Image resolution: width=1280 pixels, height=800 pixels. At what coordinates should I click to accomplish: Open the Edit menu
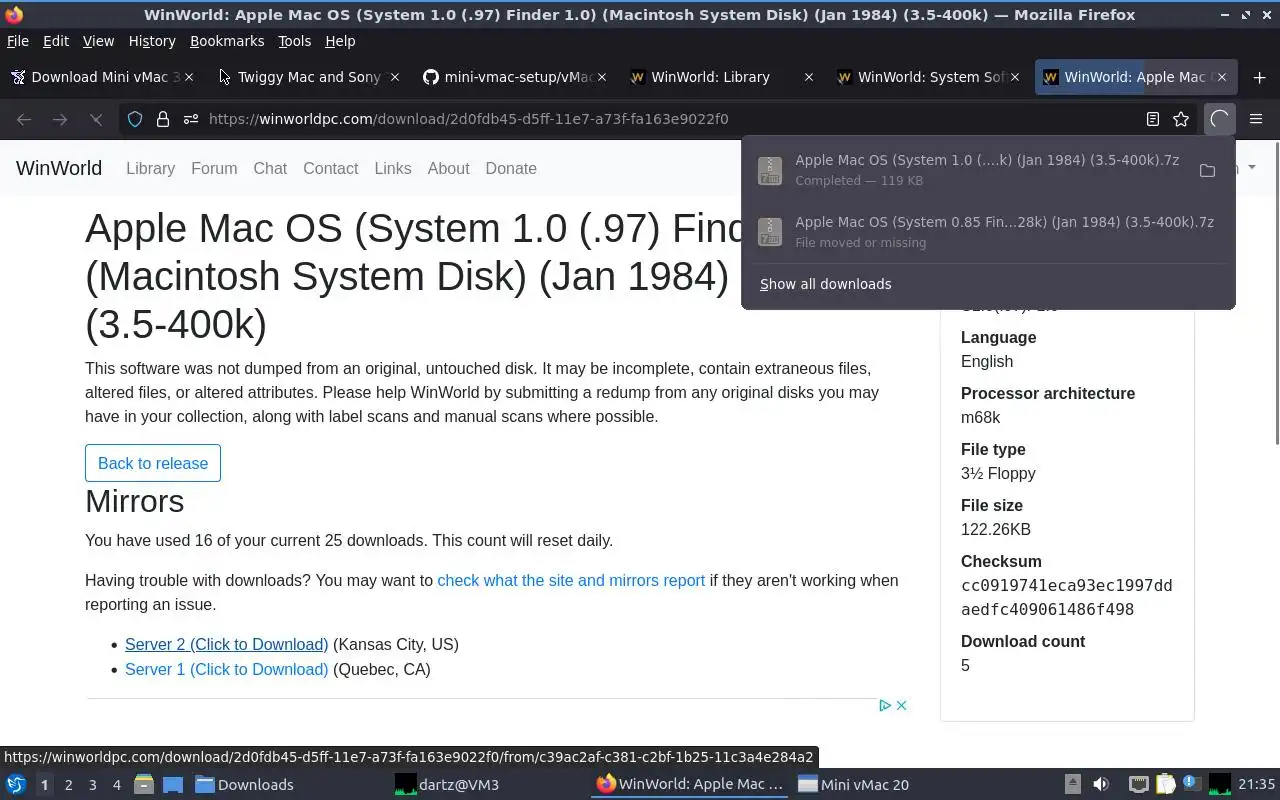[56, 41]
